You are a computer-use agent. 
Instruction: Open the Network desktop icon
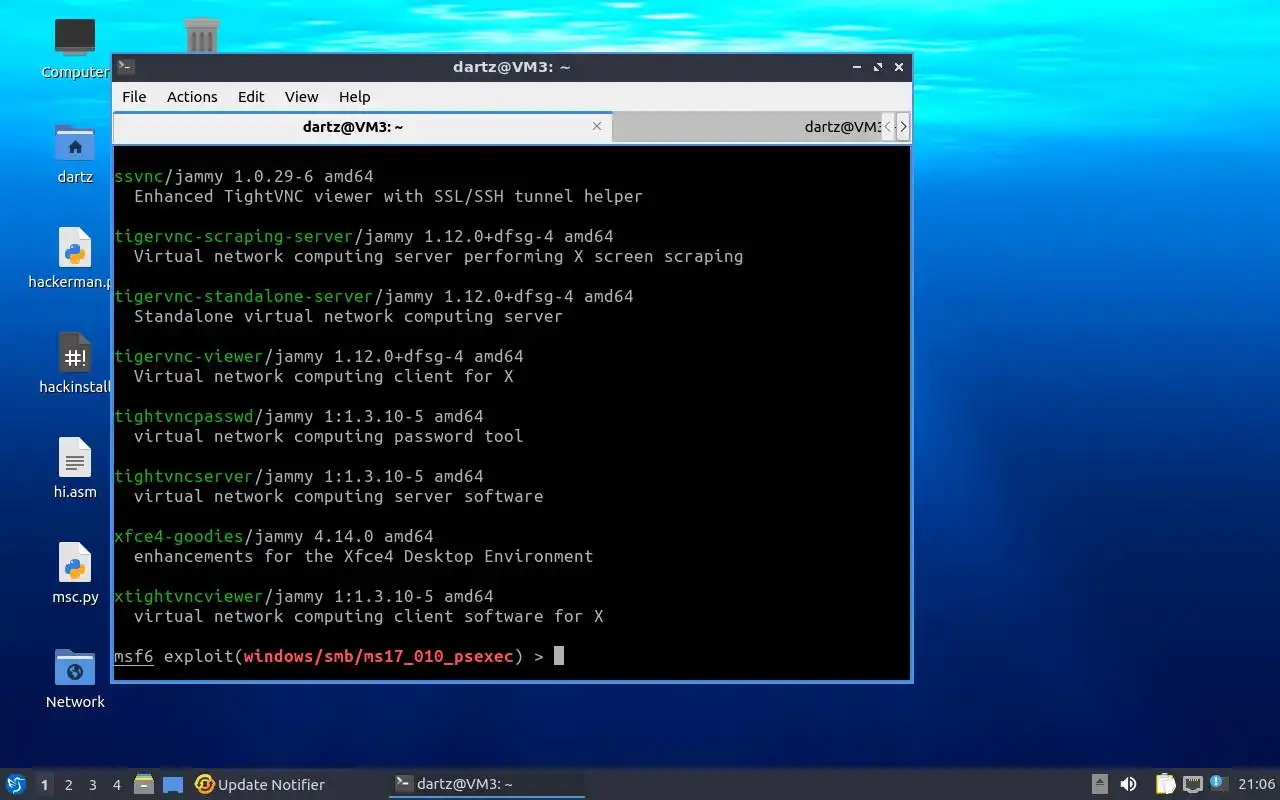point(75,667)
